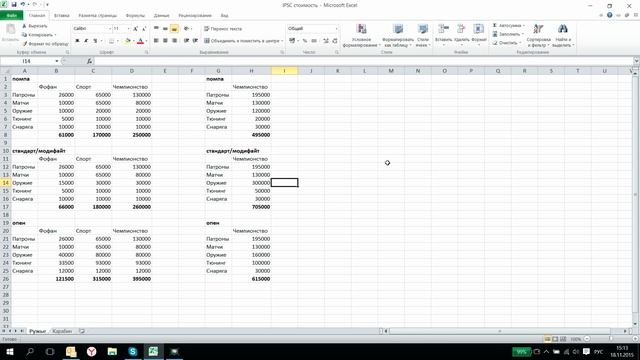Expand Merge & Center dropdown arrow
The height and width of the screenshot is (360, 640).
282,40
